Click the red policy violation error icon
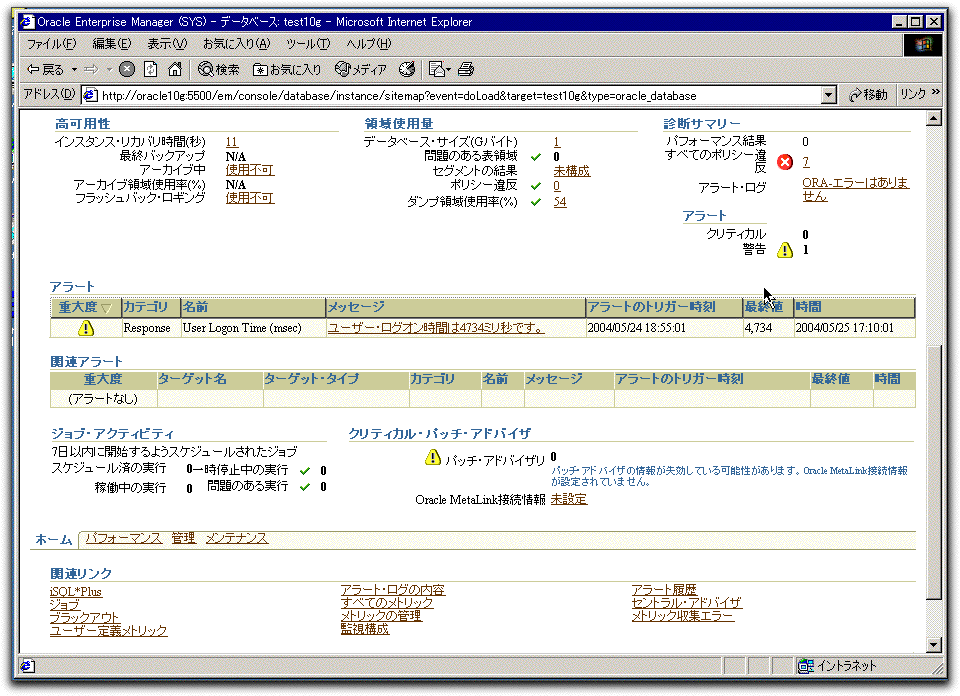 785,162
